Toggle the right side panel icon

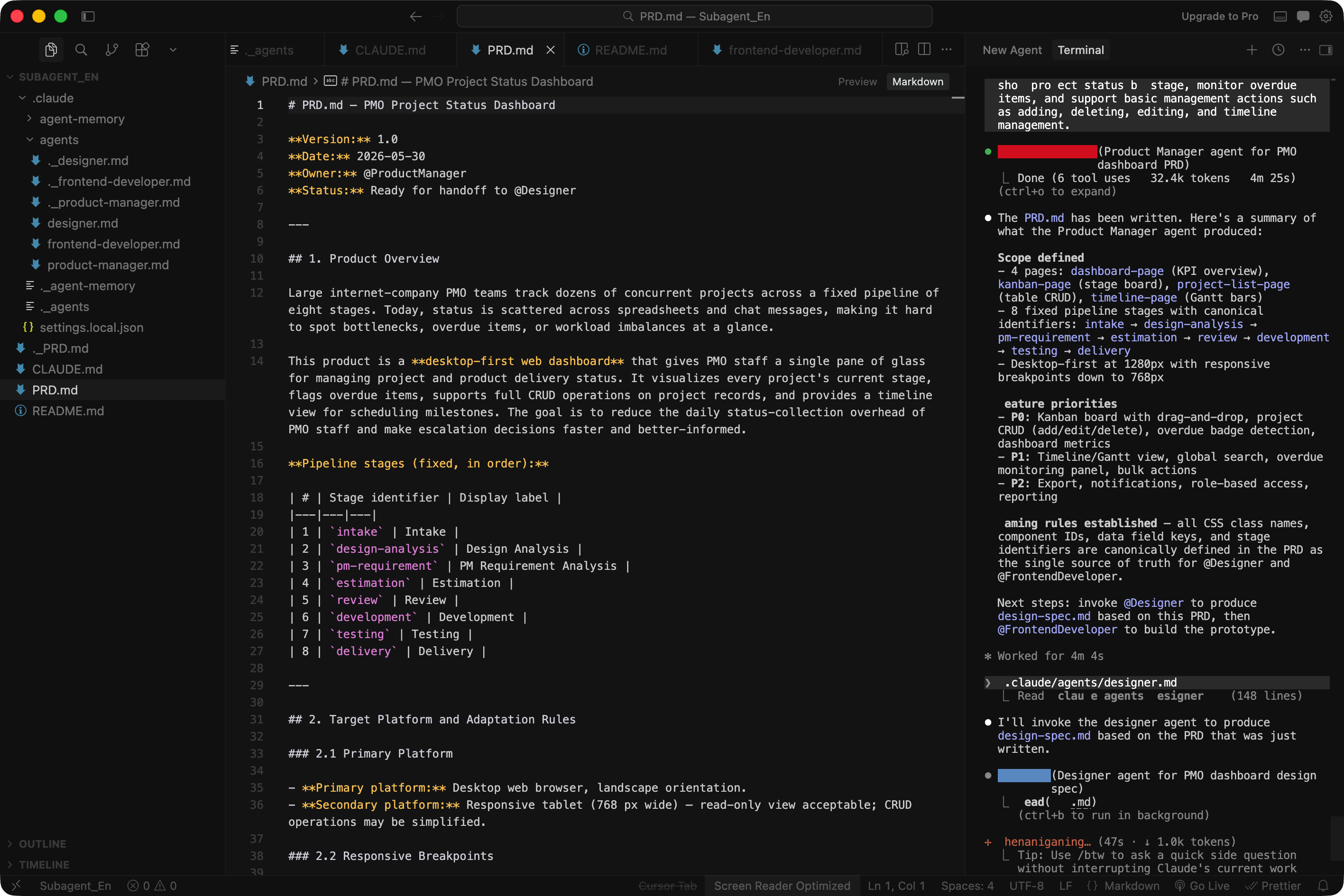[x=1326, y=50]
